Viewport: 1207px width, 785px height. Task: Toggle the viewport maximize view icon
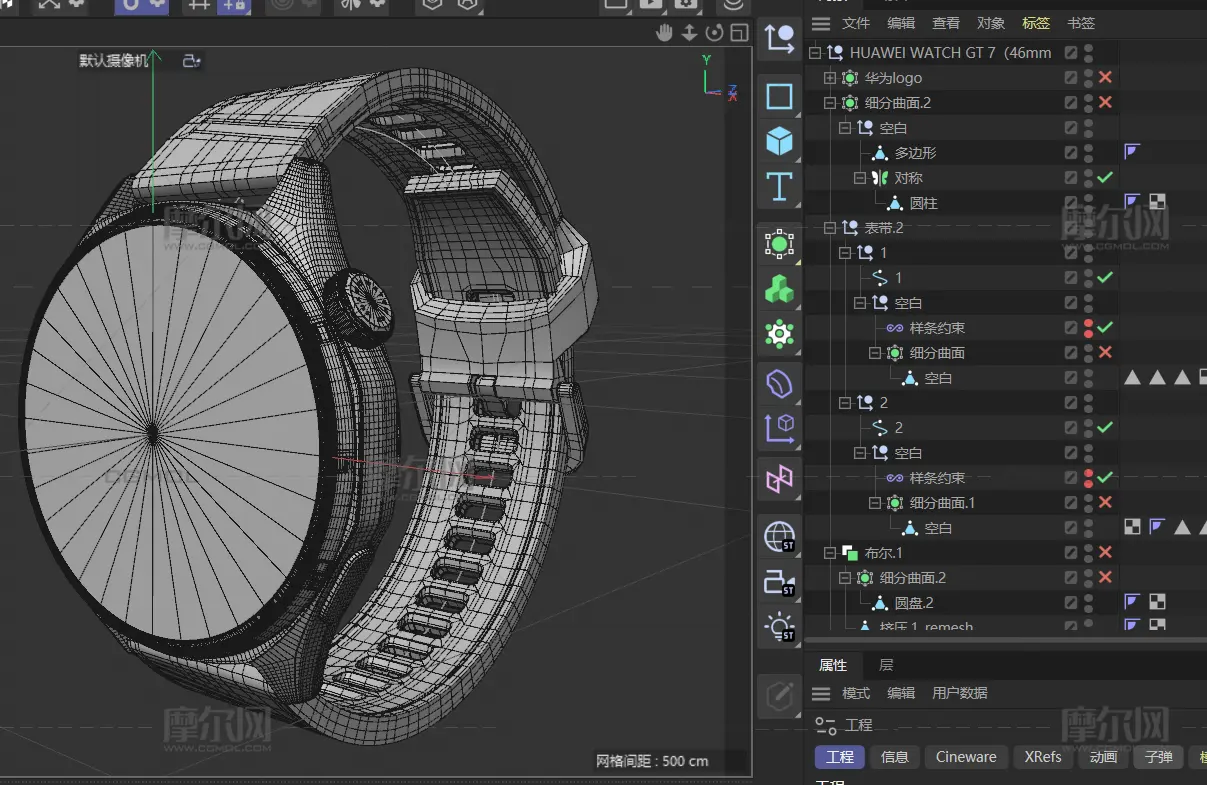pos(739,33)
